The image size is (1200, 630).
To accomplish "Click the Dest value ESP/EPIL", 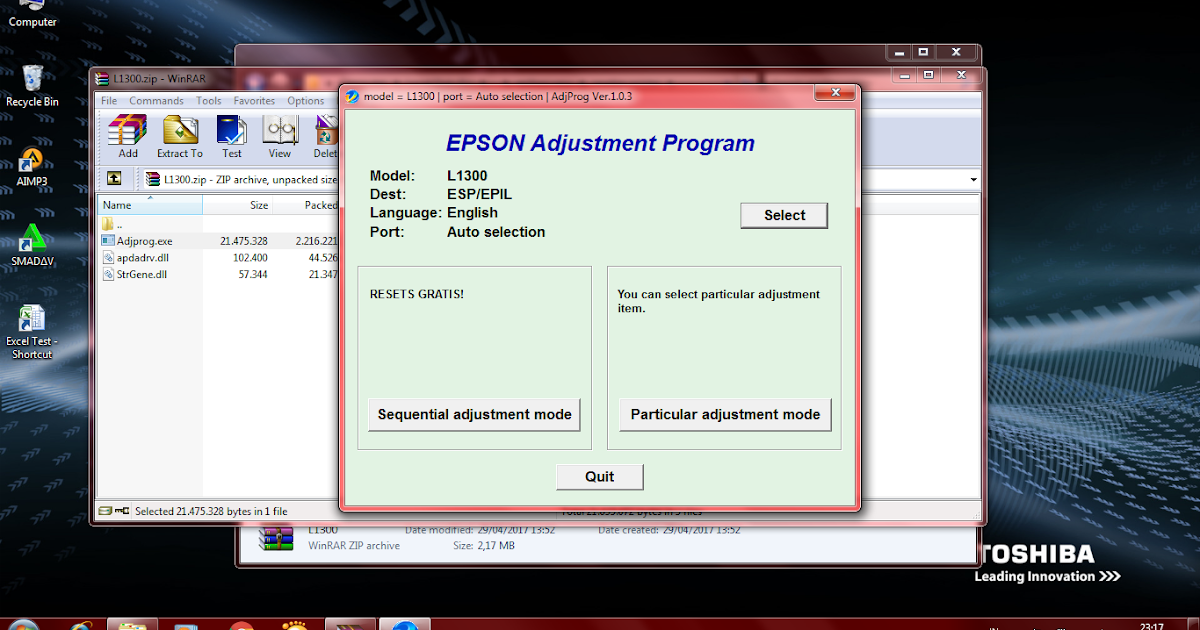I will pos(479,194).
